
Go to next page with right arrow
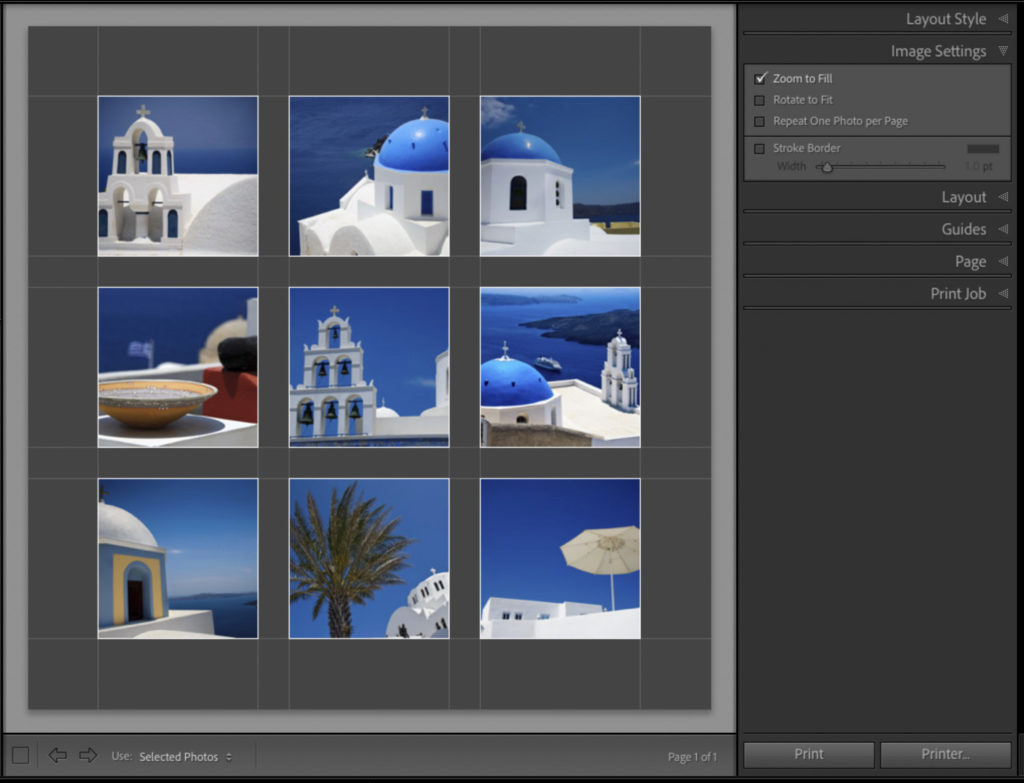click(88, 755)
